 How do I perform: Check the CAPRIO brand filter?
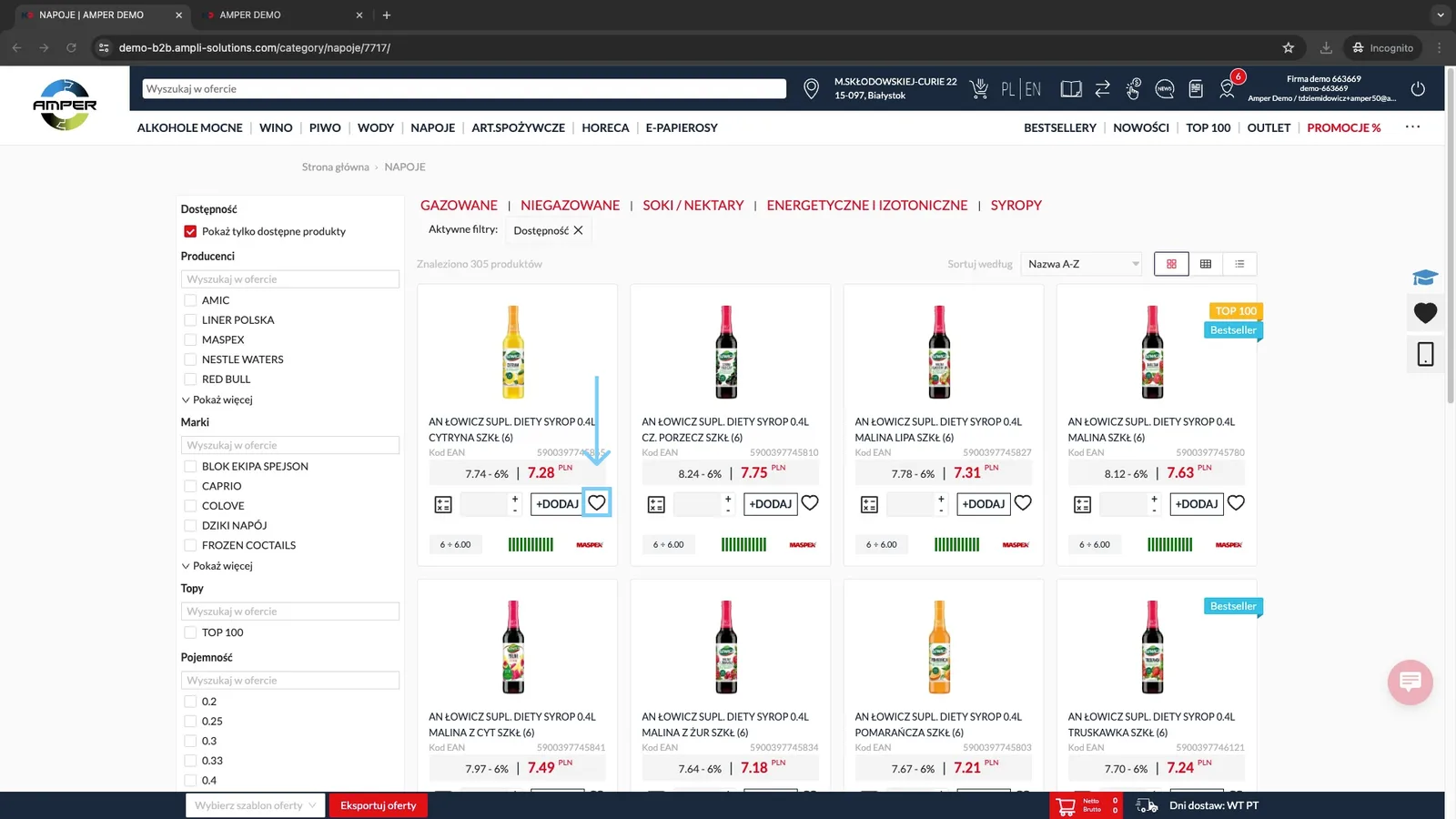point(190,486)
